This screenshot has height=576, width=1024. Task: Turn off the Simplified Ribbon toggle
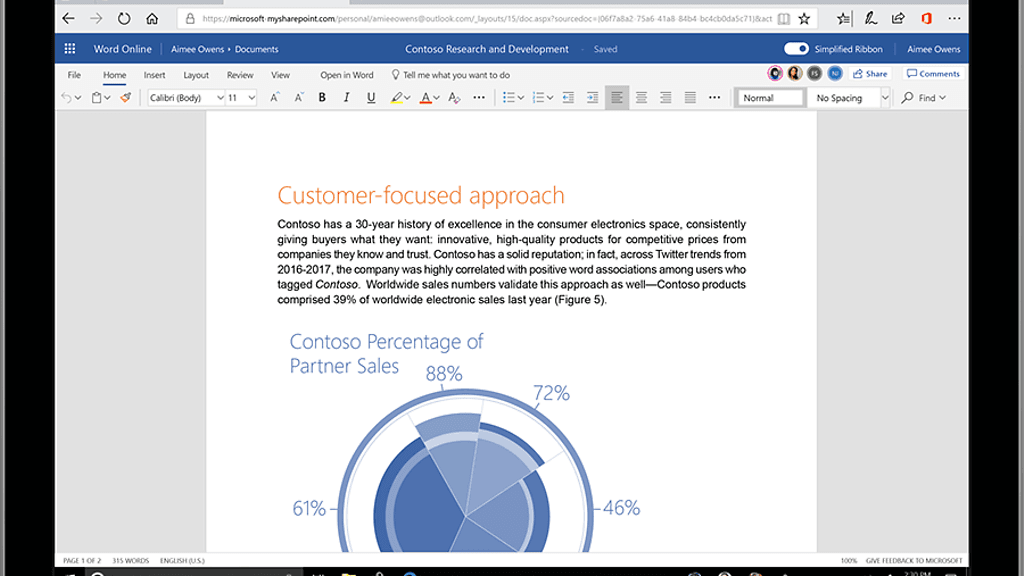(x=796, y=49)
